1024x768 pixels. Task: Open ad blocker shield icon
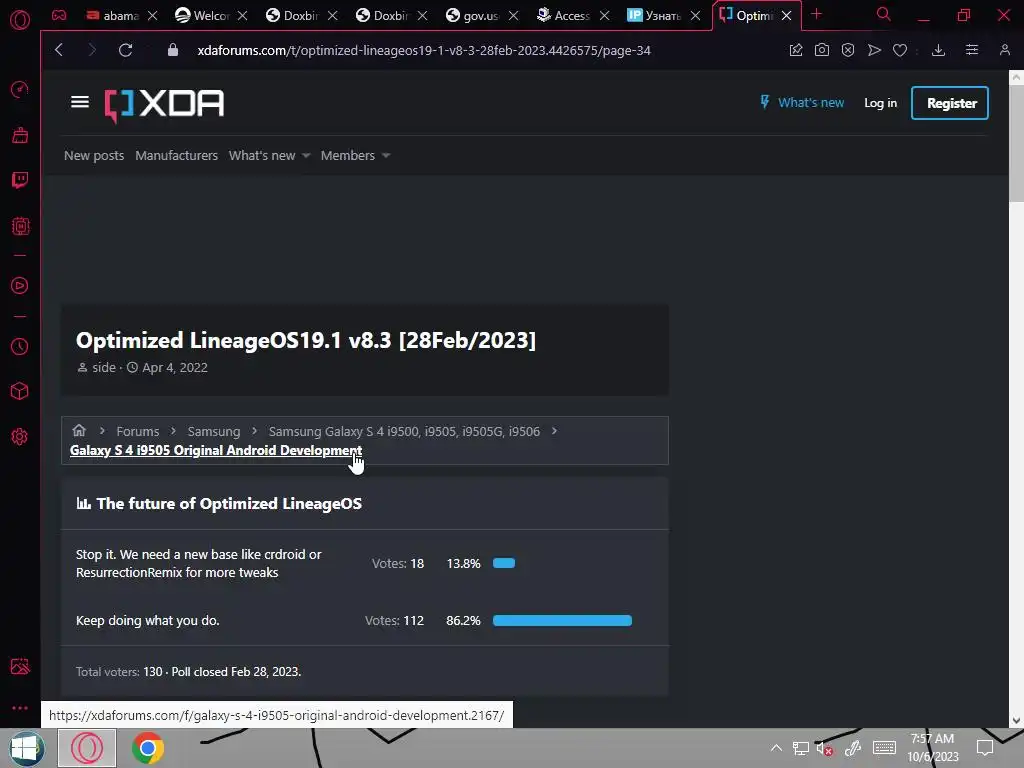click(x=848, y=50)
